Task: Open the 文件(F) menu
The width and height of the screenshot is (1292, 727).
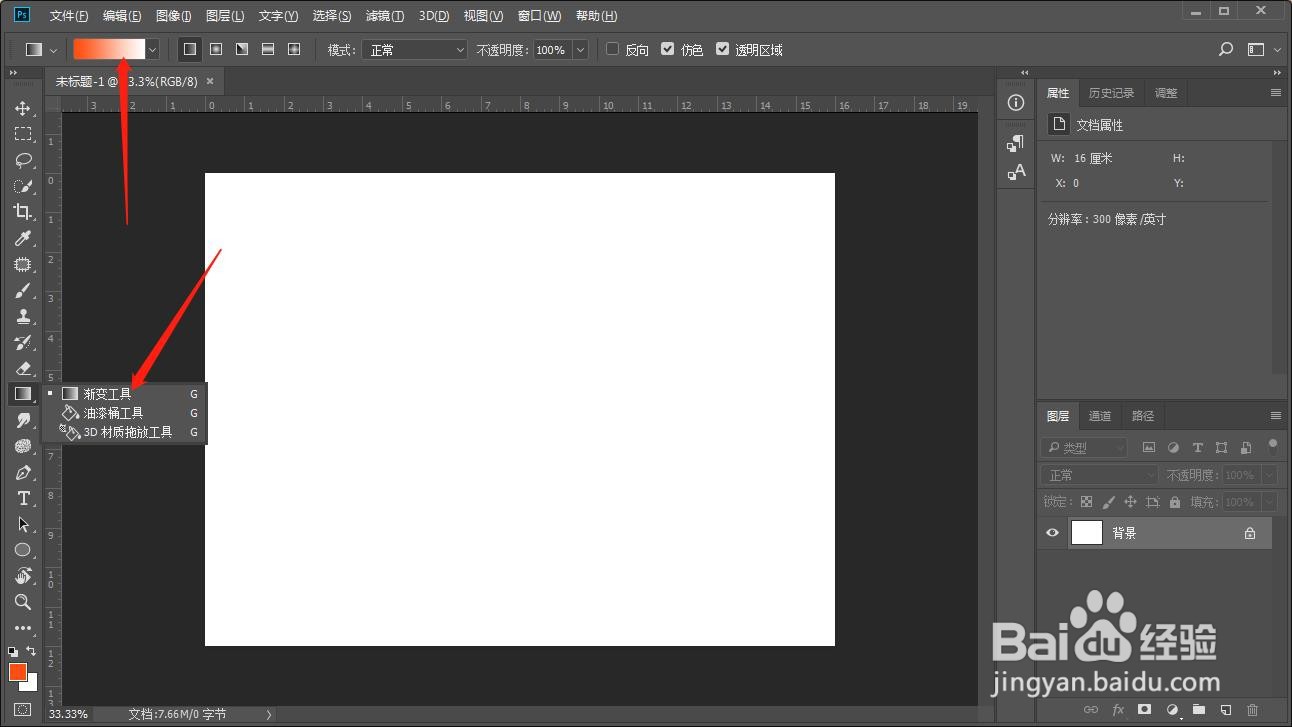Action: click(x=69, y=16)
